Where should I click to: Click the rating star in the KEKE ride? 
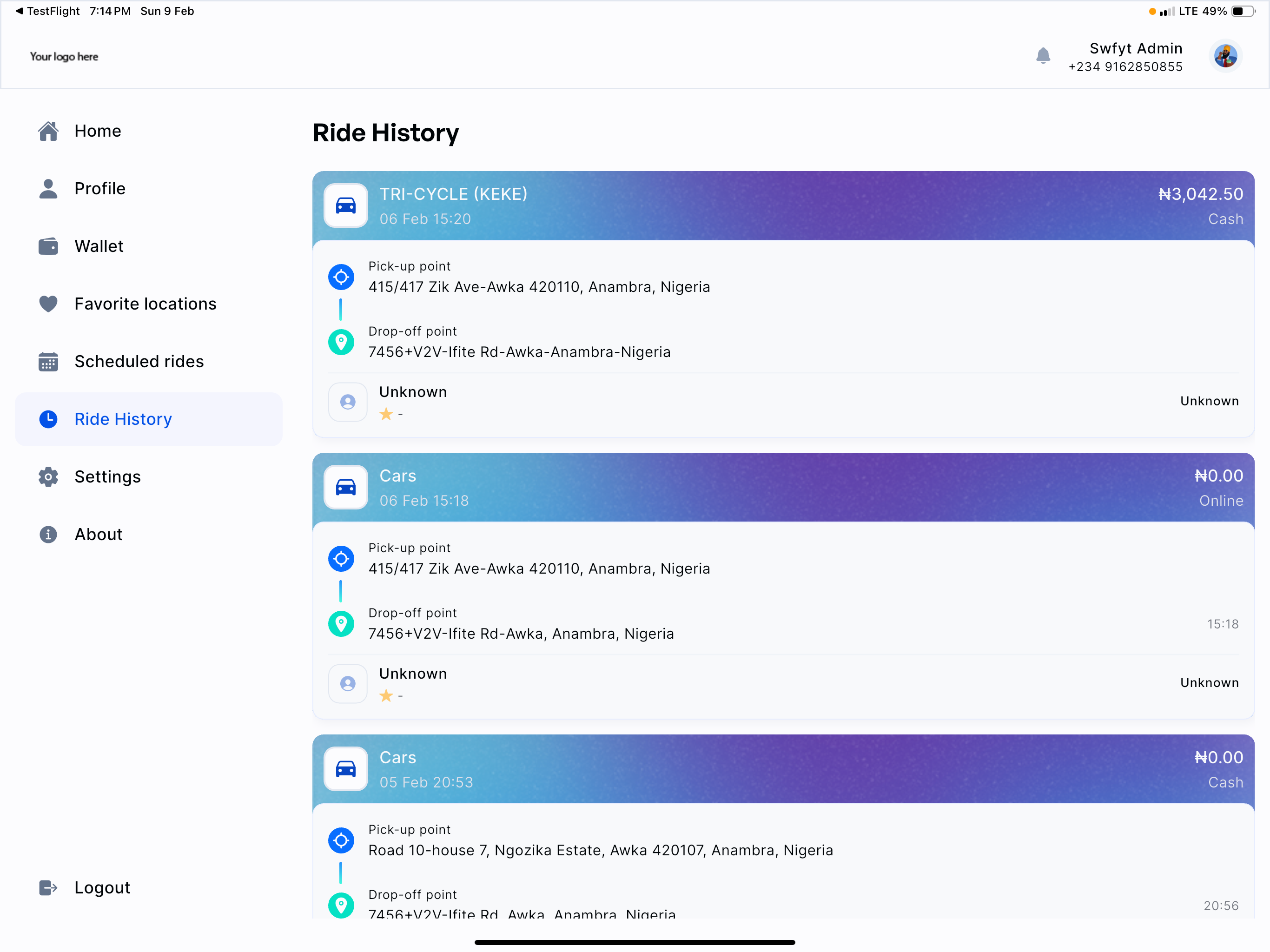(x=386, y=414)
